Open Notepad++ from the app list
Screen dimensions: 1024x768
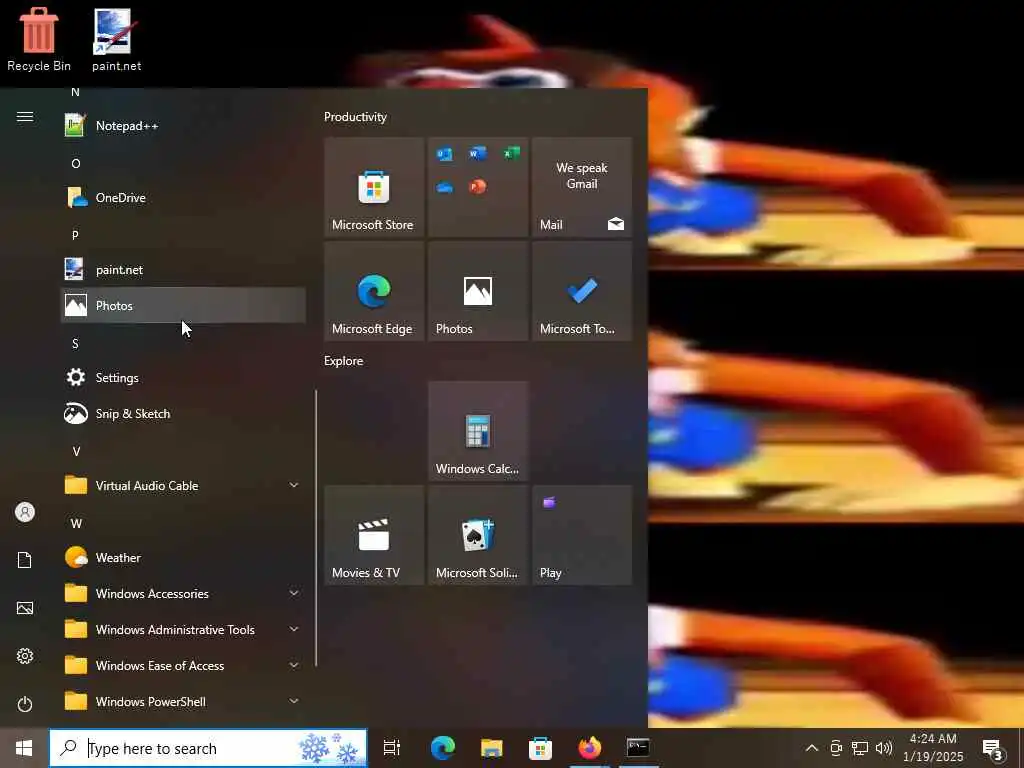183,125
